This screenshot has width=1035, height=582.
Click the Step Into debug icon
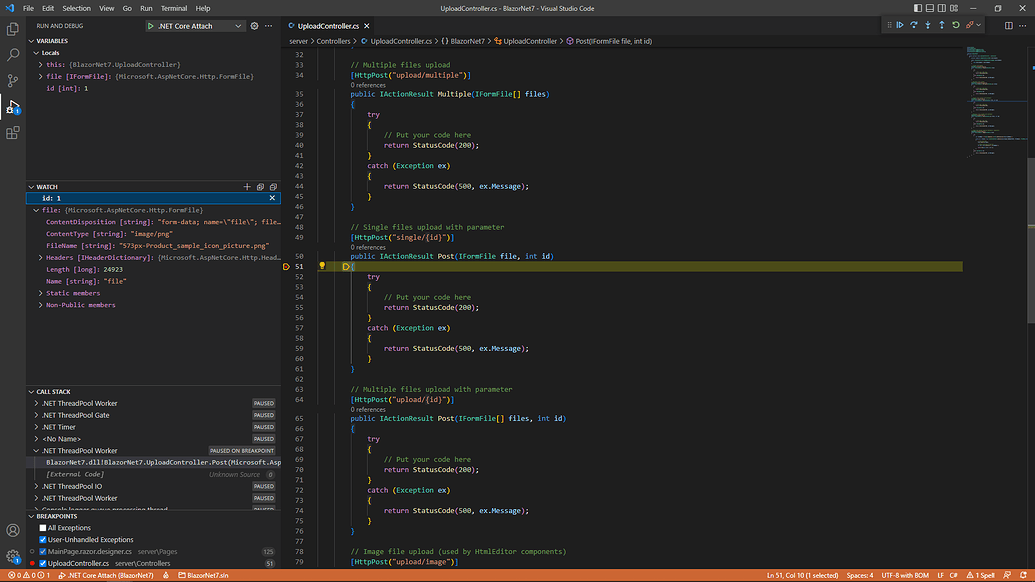pyautogui.click(x=928, y=25)
